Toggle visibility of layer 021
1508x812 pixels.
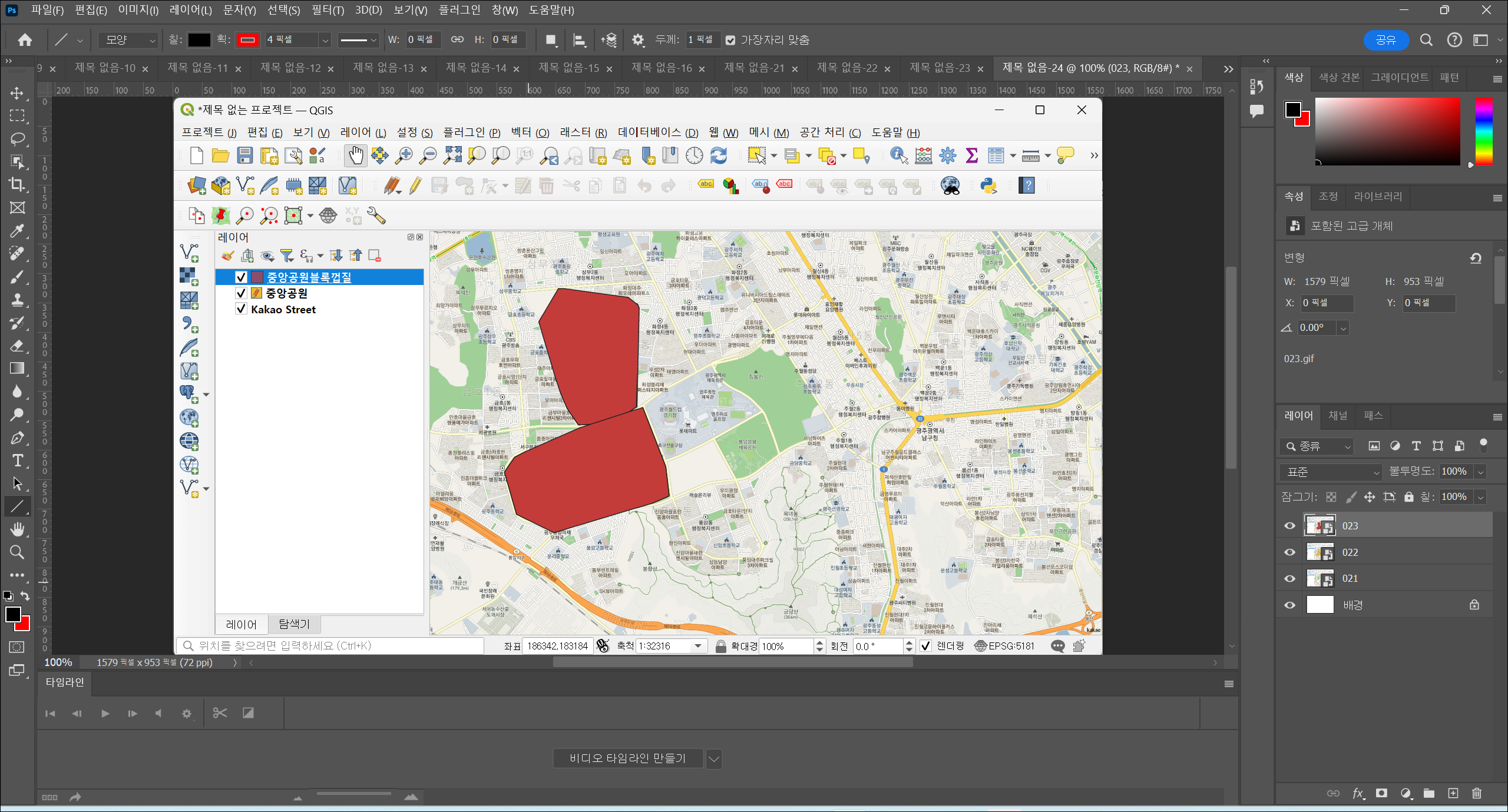pyautogui.click(x=1289, y=578)
